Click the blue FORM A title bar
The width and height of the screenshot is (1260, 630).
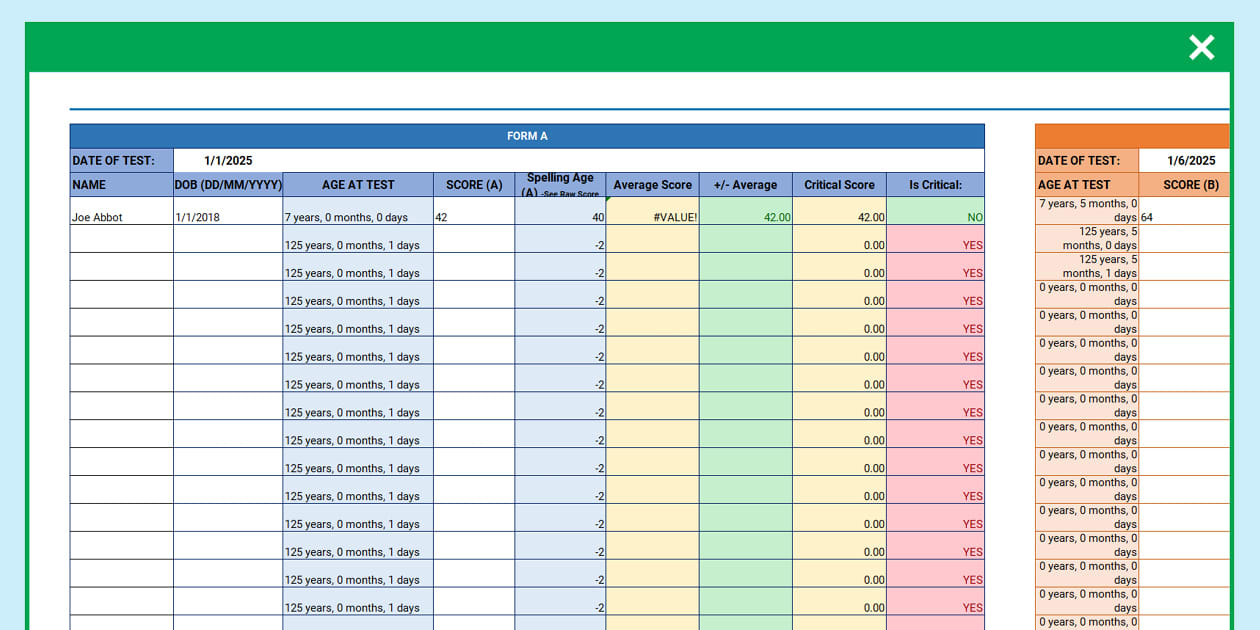pos(526,135)
